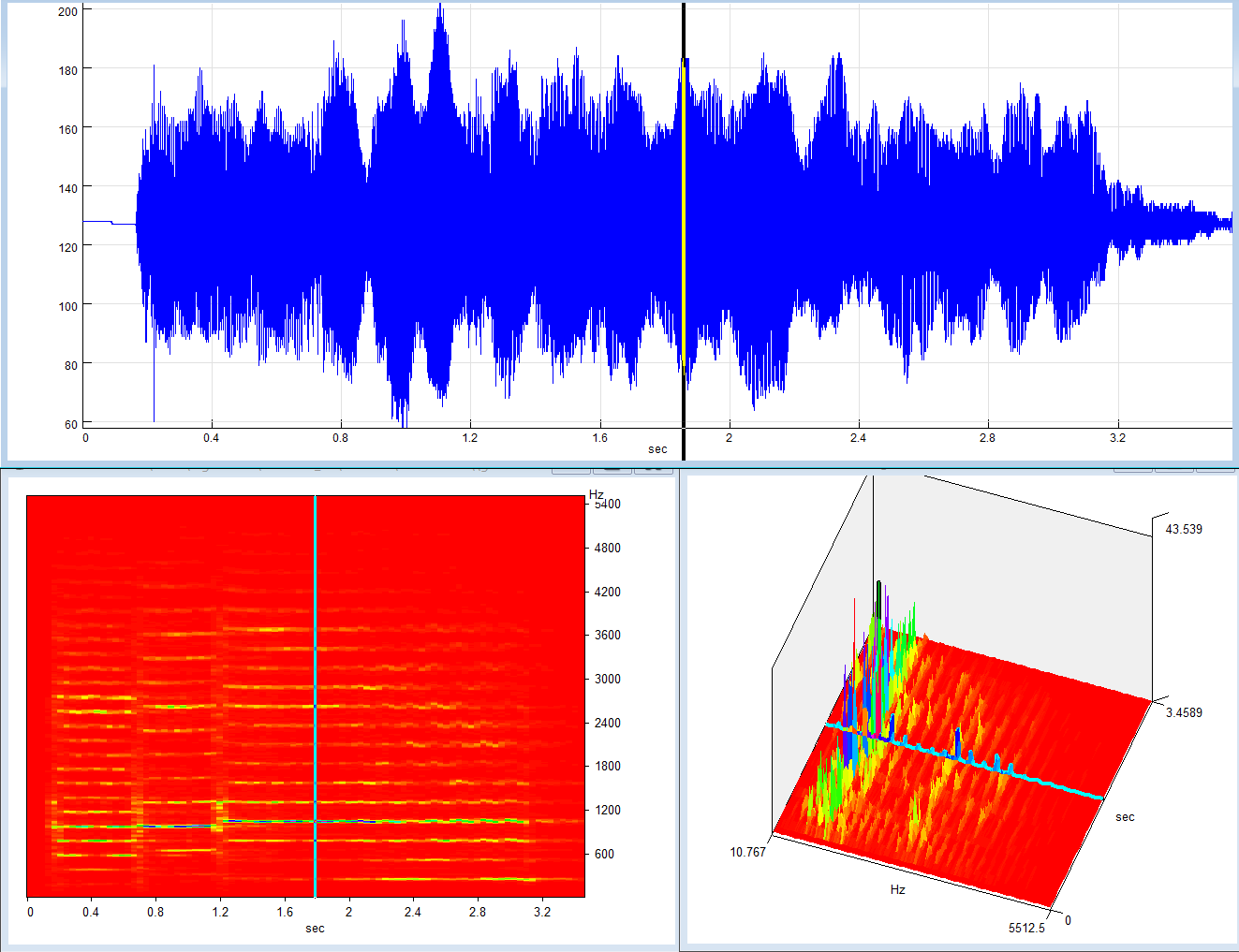
Task: Click the sec label below the spectrogram
Action: coord(315,929)
